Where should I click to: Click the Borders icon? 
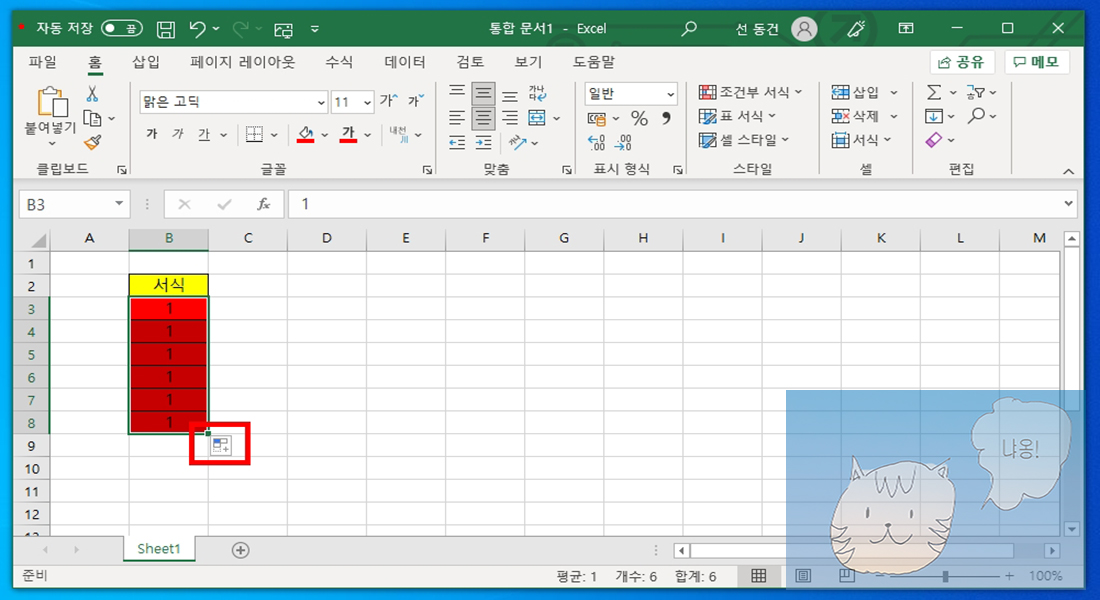point(255,134)
